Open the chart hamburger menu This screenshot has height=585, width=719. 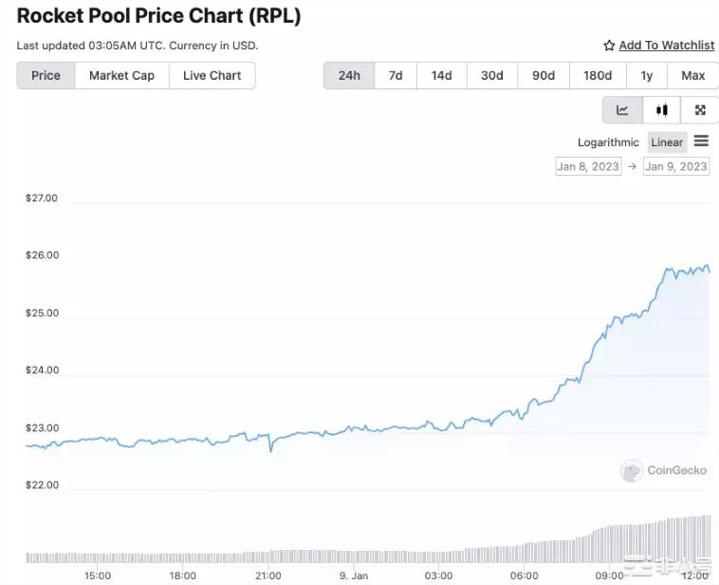701,142
